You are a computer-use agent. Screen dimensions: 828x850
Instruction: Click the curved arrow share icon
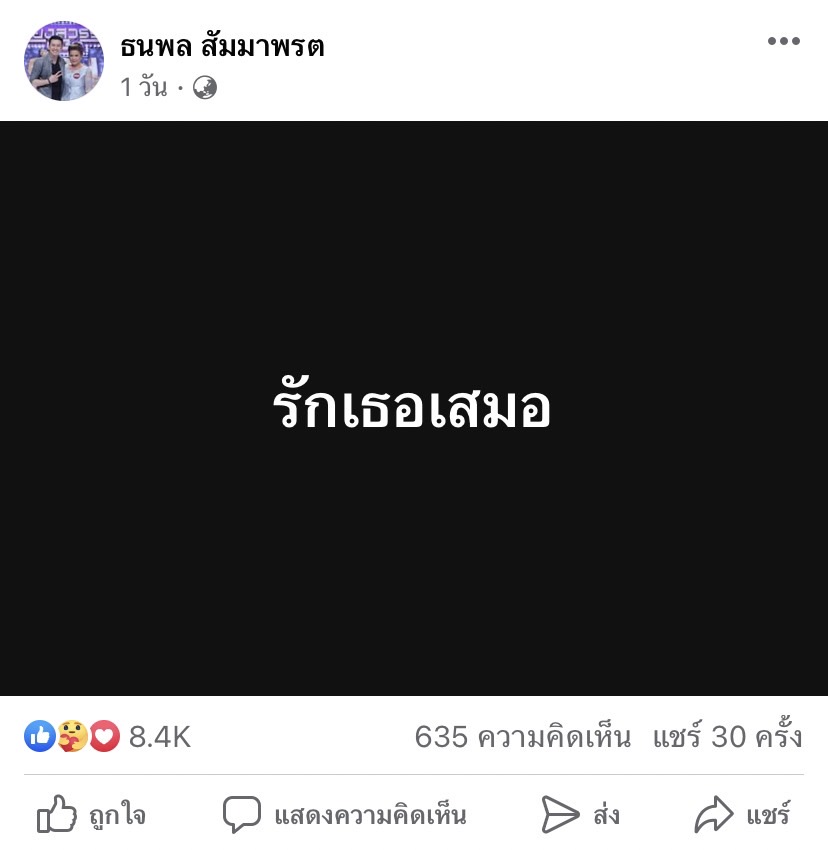point(714,814)
